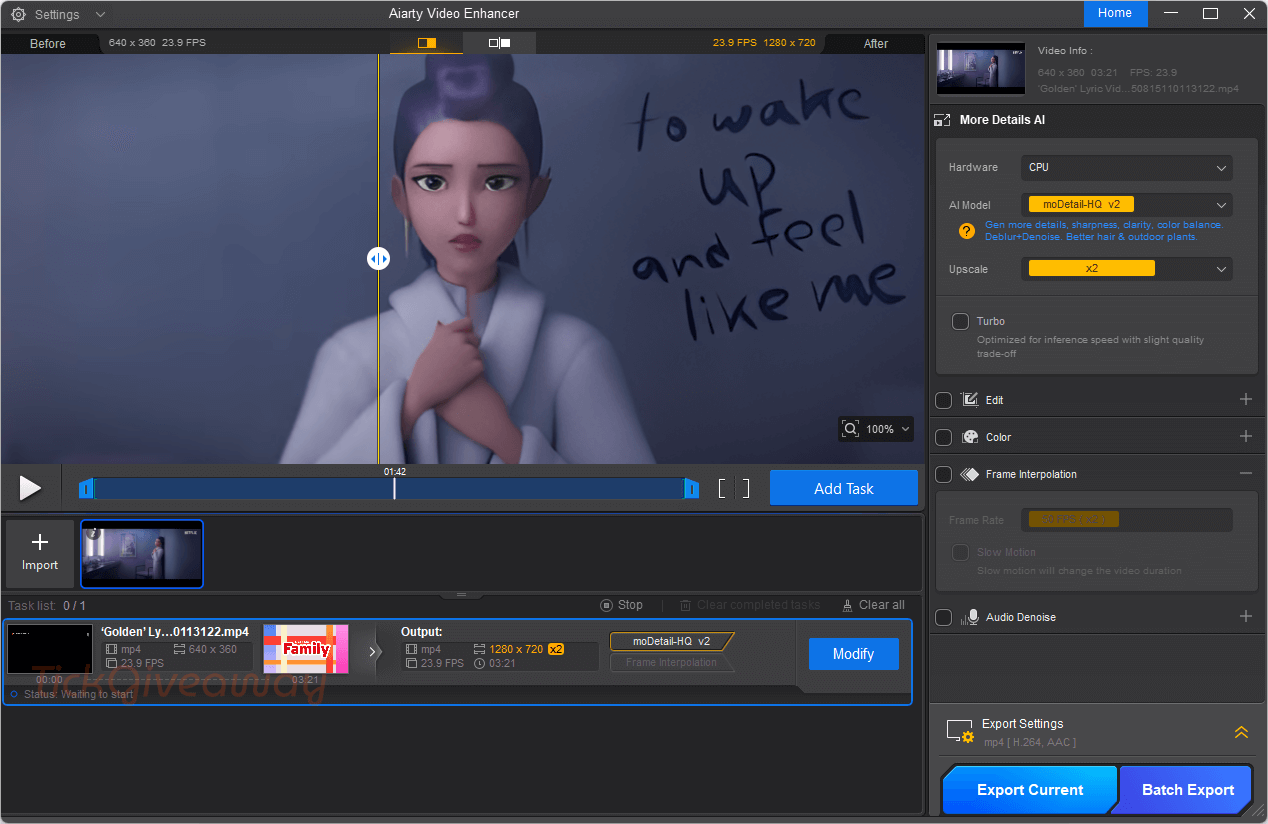This screenshot has width=1268, height=824.
Task: Click the Export Settings icon
Action: pyautogui.click(x=960, y=731)
